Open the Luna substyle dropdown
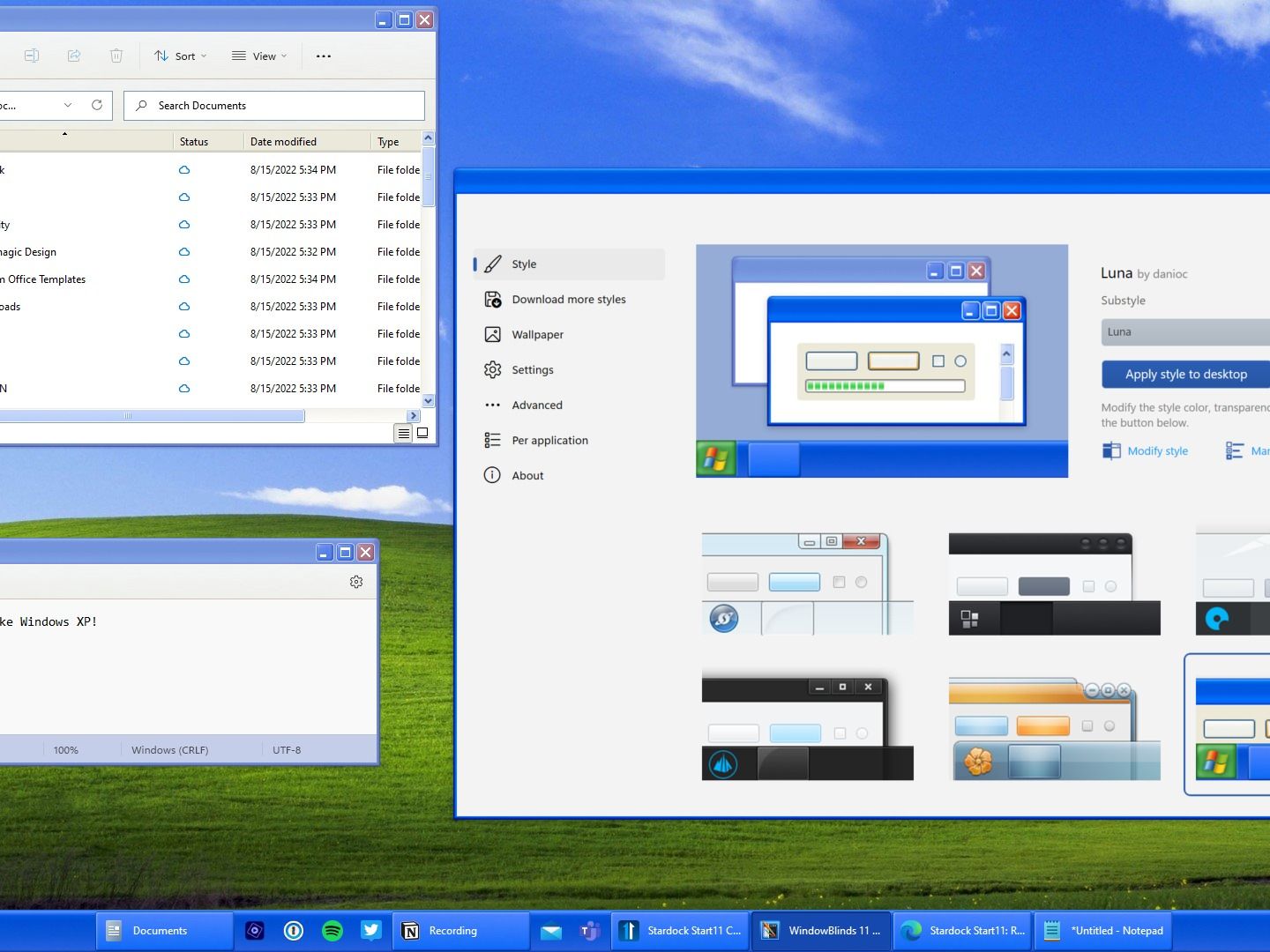Viewport: 1270px width, 952px height. (1185, 332)
